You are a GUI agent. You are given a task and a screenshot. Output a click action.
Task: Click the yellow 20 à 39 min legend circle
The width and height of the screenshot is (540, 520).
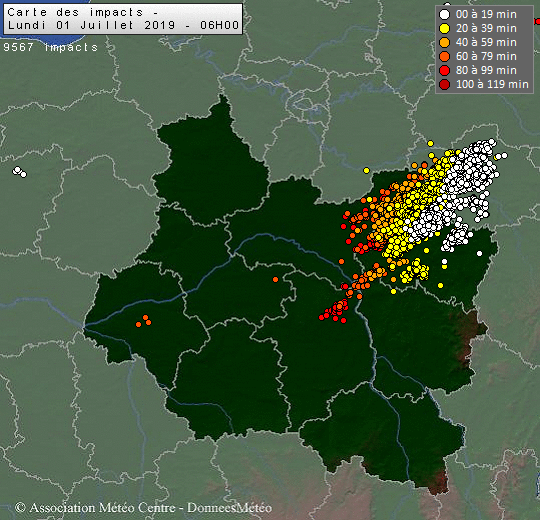(x=445, y=29)
